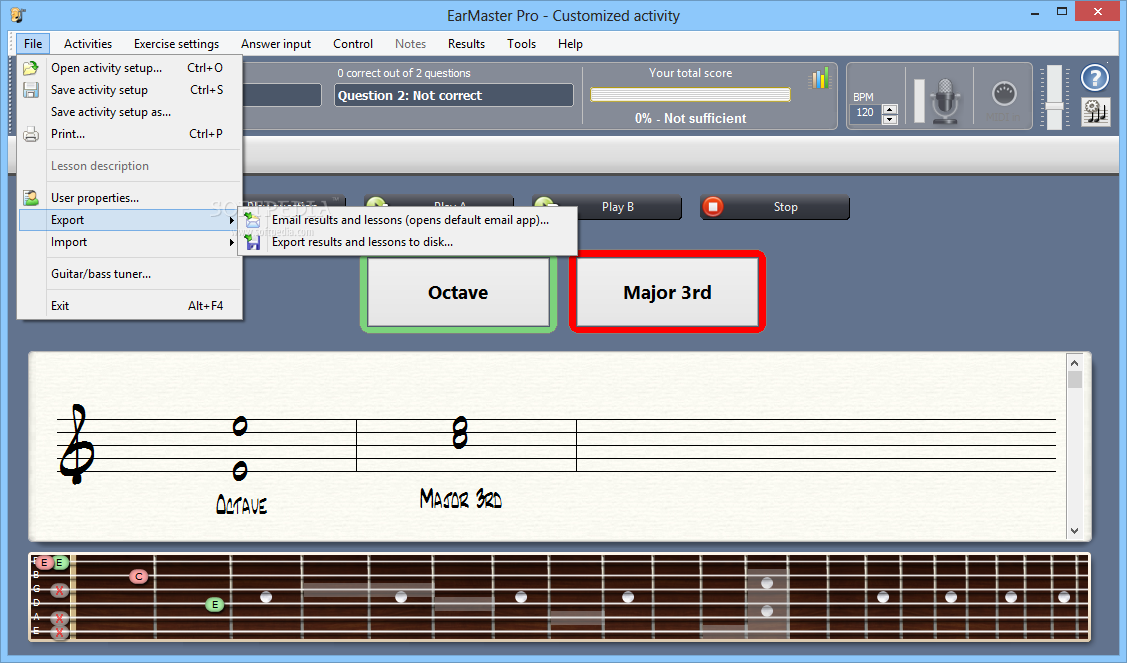Open the Help menu
This screenshot has height=663, width=1127.
pos(570,44)
